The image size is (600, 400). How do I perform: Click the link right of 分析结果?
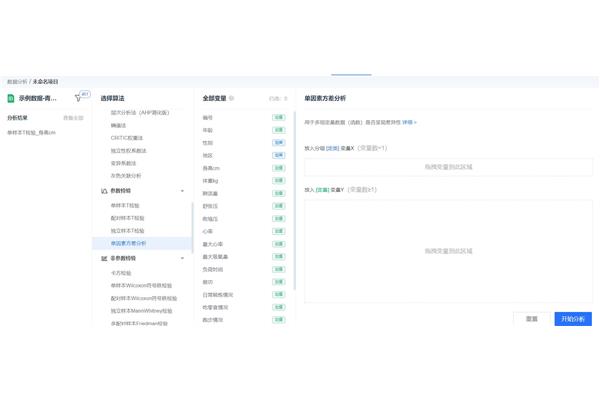click(x=73, y=118)
